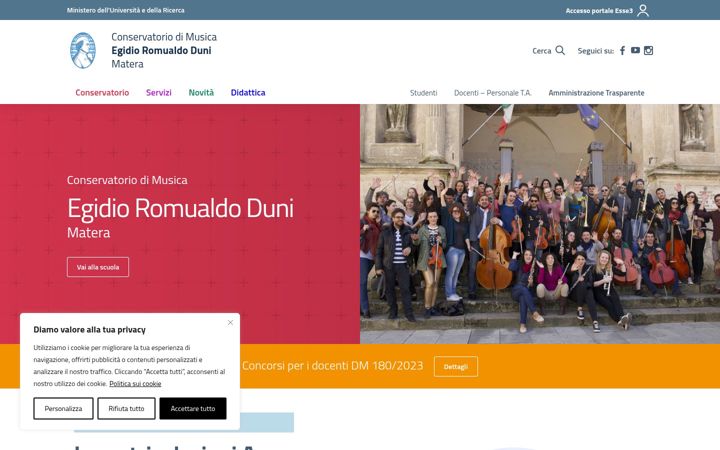Open Amministrazione Trasparente link
Viewport: 720px width, 450px height.
click(596, 93)
